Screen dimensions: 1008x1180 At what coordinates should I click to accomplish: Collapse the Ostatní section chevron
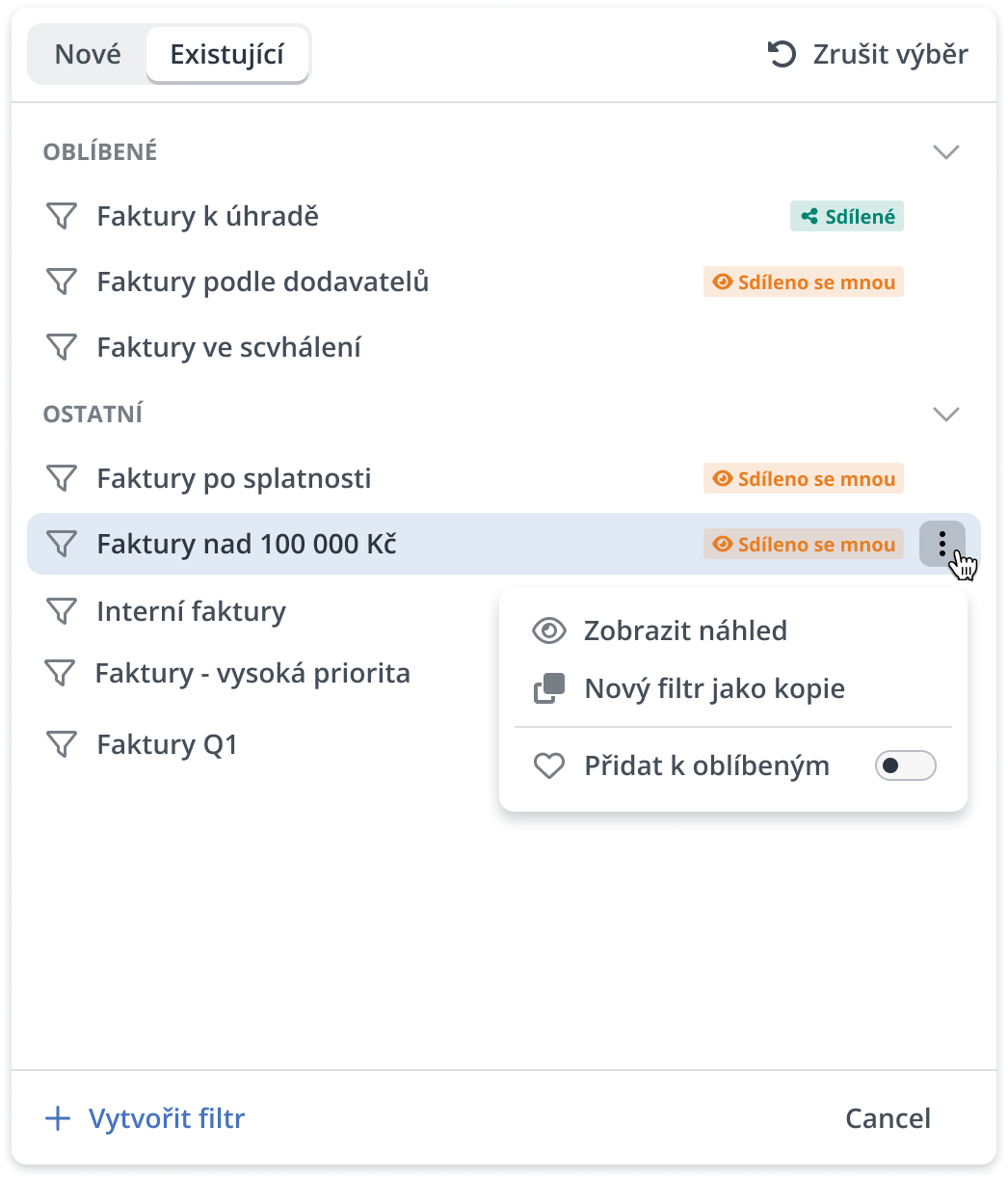click(x=946, y=415)
